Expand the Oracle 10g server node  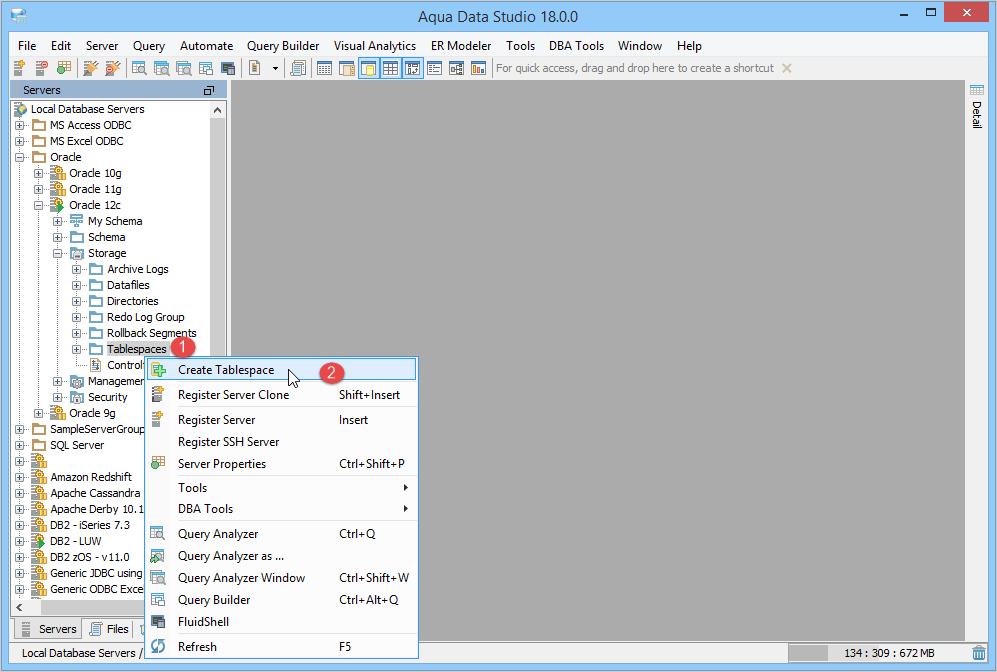coord(39,173)
